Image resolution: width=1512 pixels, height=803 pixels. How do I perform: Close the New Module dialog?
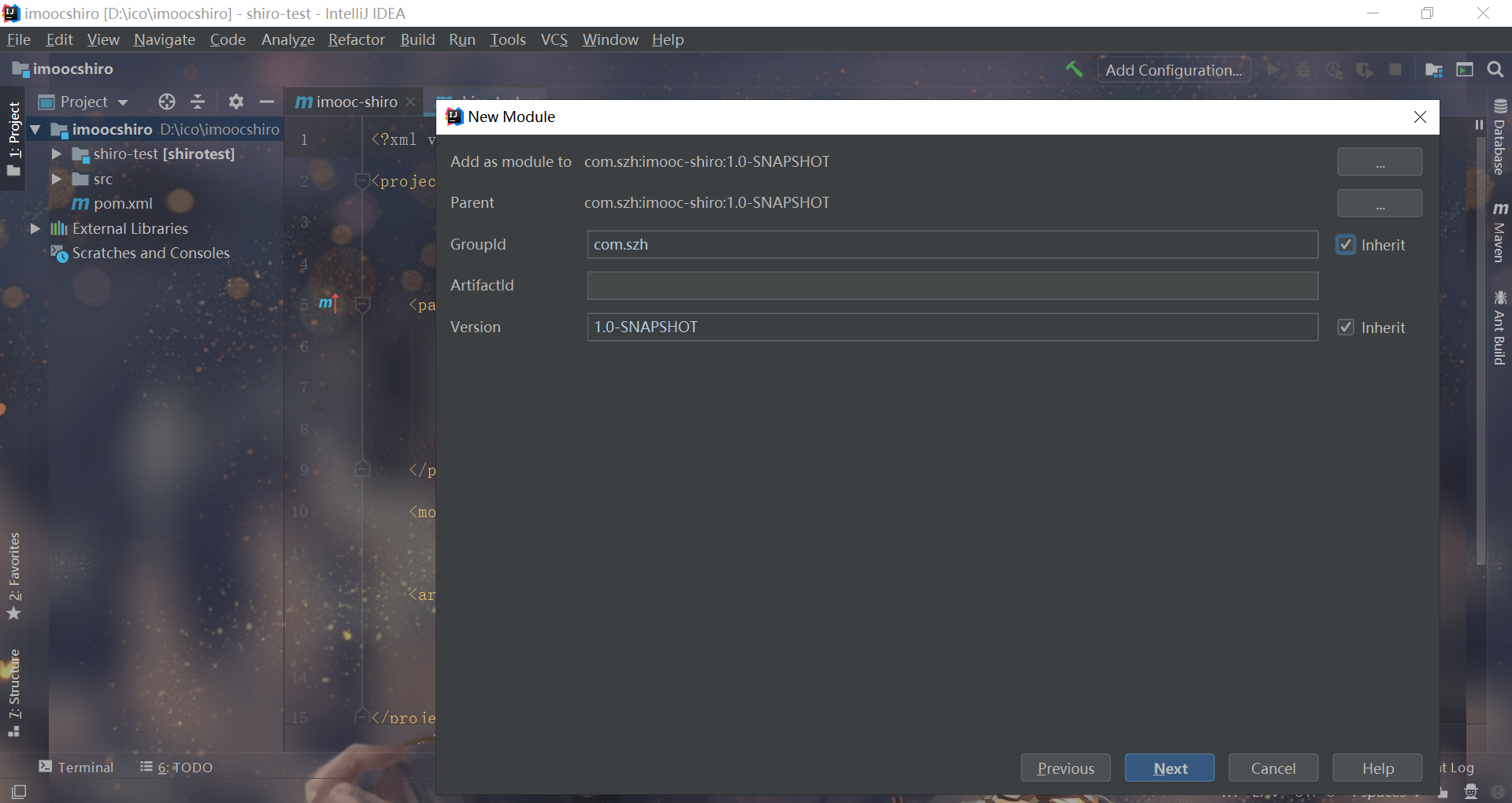pos(1420,117)
